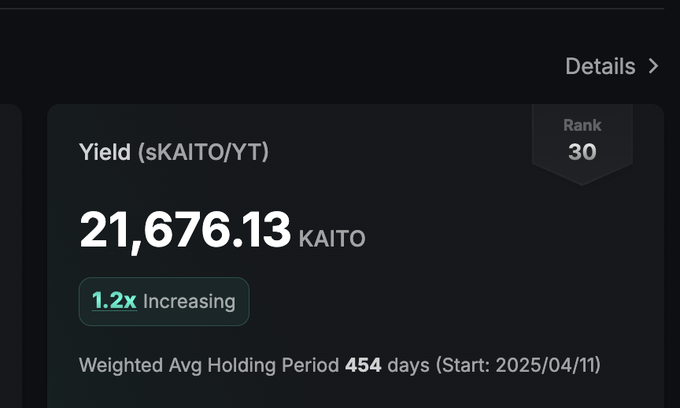Click the horizontal divider line at top
This screenshot has width=680, height=408.
332,8
